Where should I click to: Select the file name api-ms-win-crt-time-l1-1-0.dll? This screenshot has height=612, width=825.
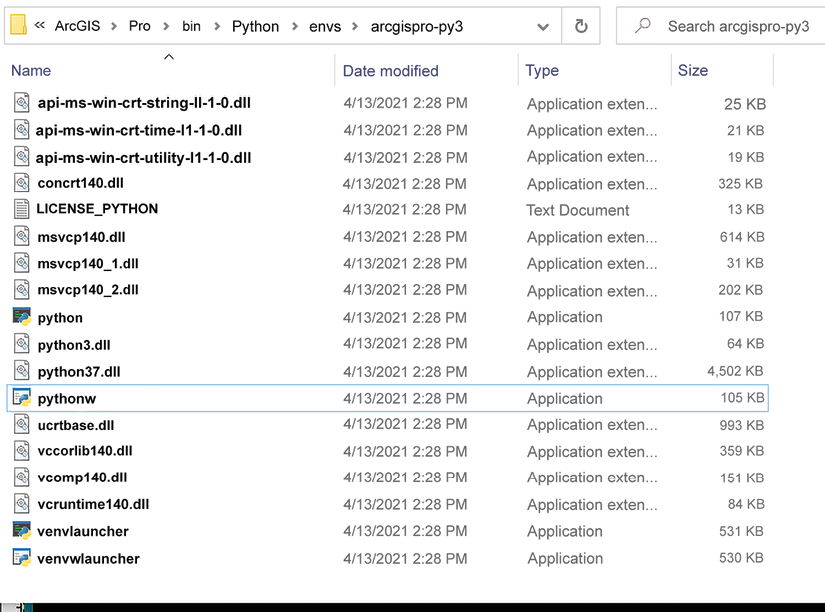(x=138, y=130)
